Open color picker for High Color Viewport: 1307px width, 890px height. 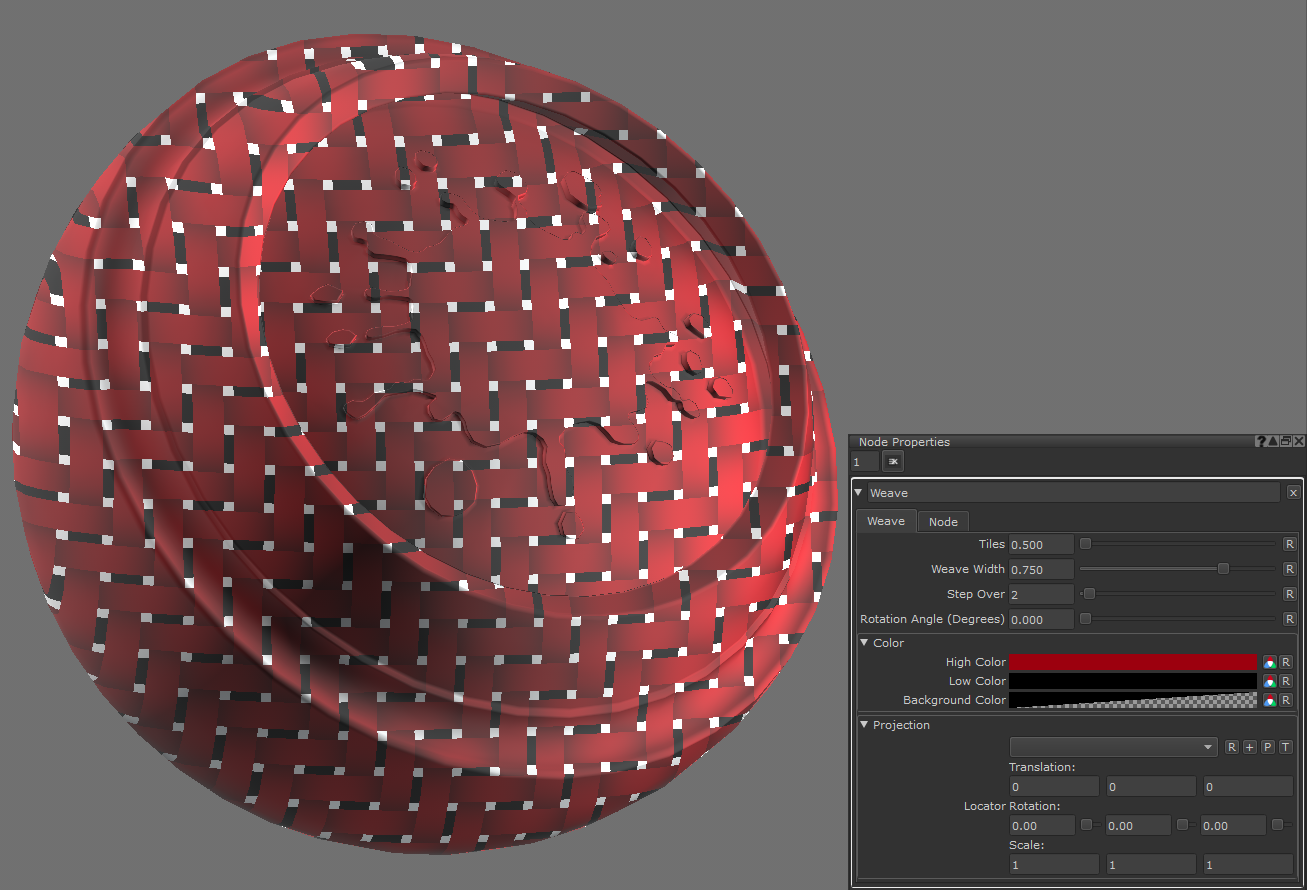pos(1269,662)
